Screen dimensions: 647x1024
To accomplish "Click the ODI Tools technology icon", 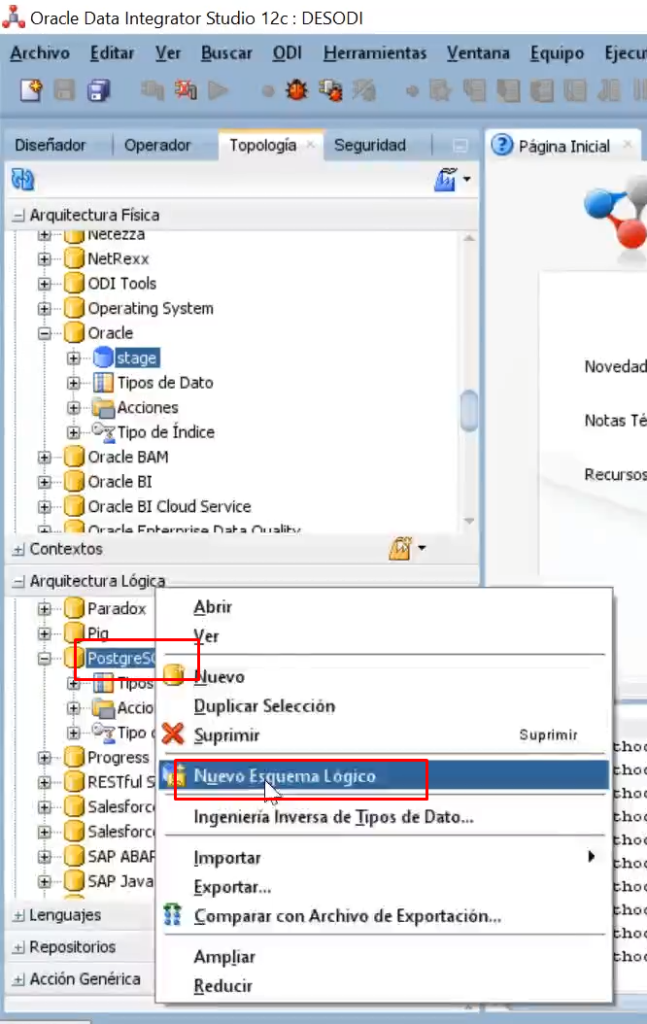I will click(74, 283).
